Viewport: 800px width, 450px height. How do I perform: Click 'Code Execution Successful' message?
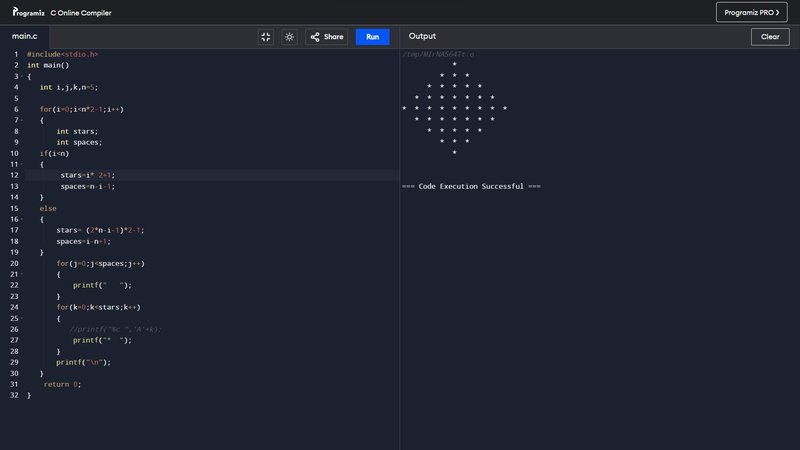[x=471, y=186]
